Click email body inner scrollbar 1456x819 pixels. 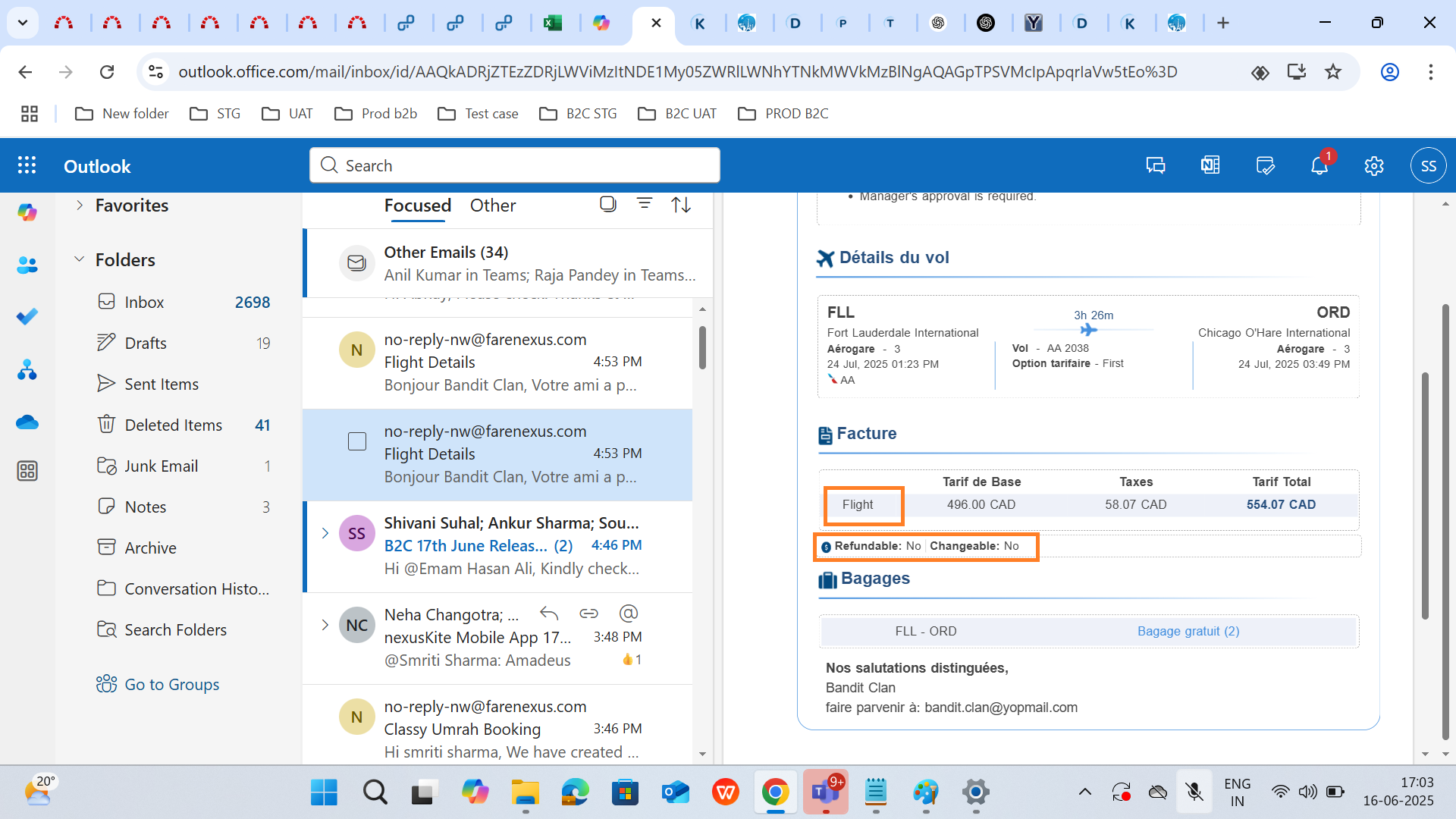[x=1425, y=494]
